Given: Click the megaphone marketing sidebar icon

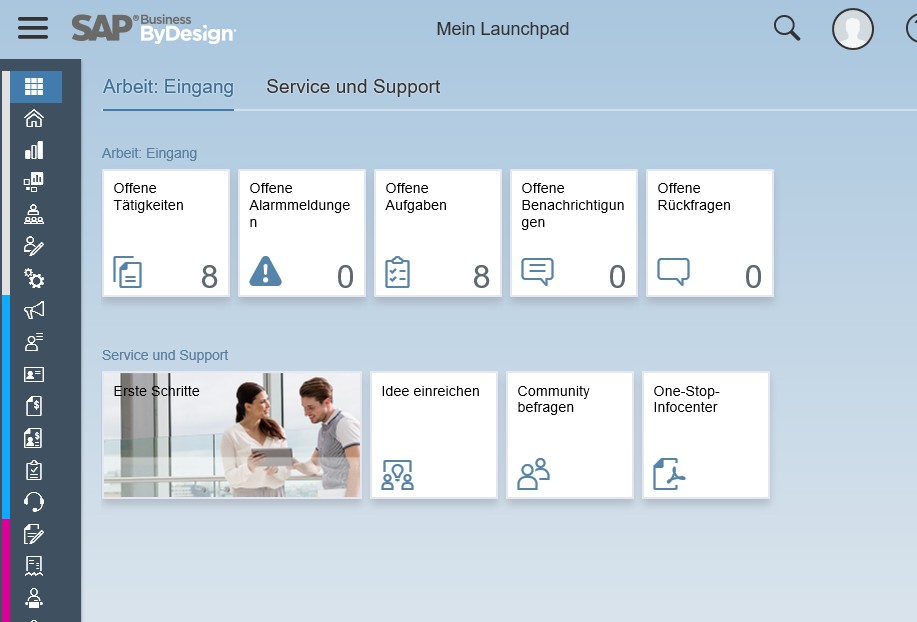Looking at the screenshot, I should pos(34,310).
